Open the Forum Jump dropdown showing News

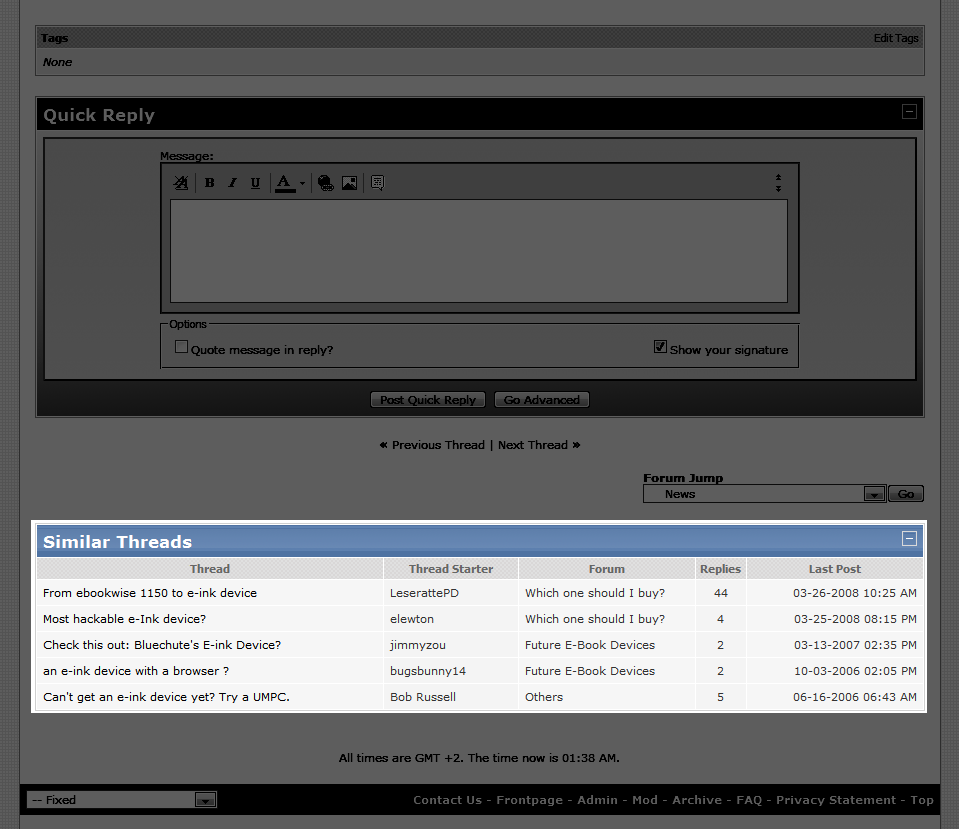pyautogui.click(x=765, y=494)
